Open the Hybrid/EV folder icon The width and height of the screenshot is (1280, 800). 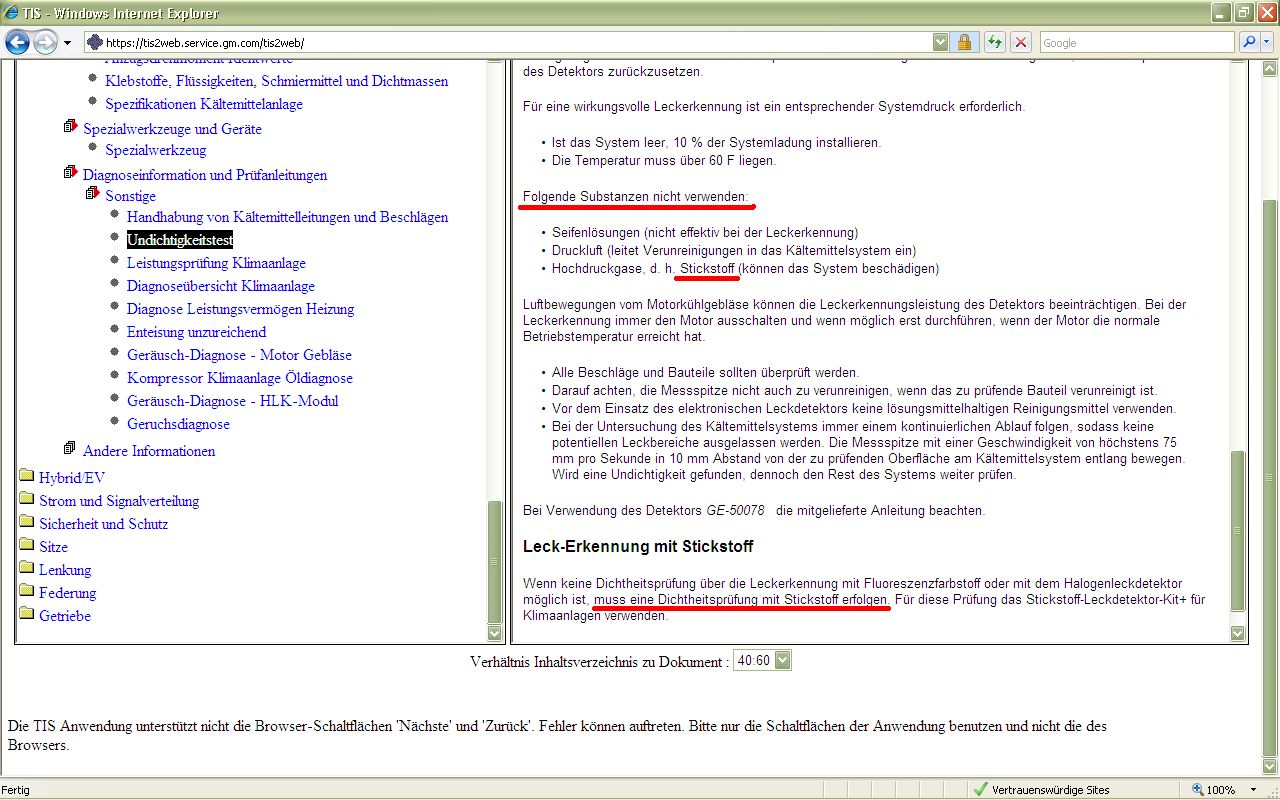[26, 477]
